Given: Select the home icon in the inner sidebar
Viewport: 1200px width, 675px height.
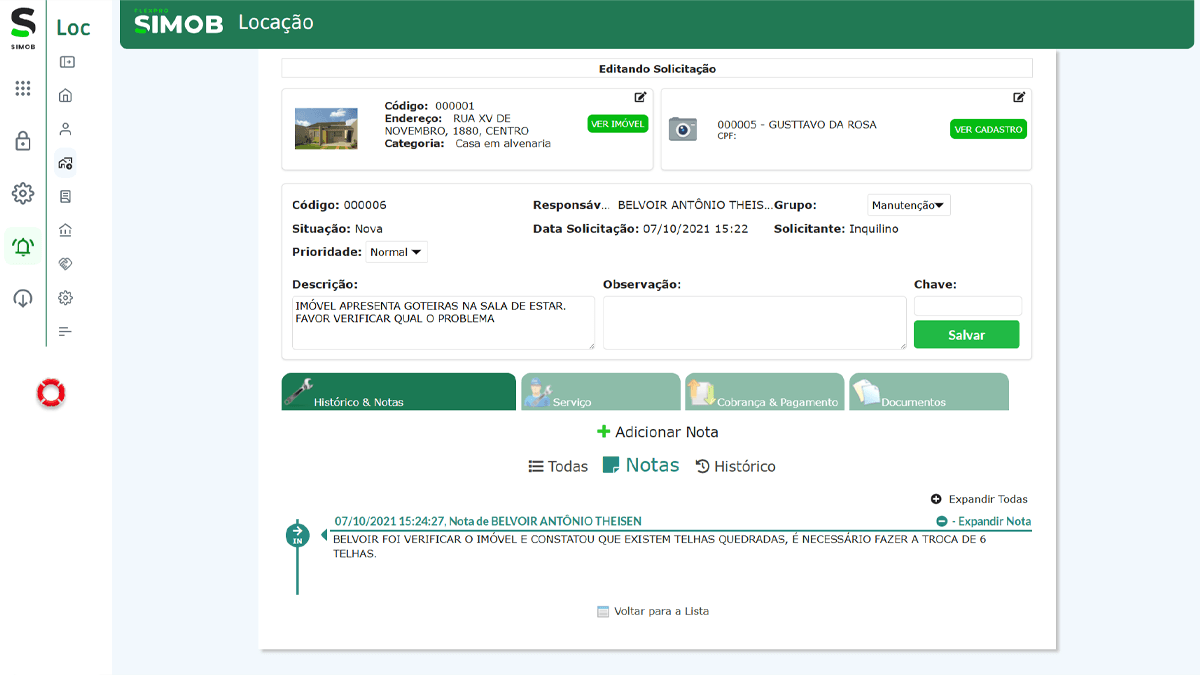Looking at the screenshot, I should pos(65,95).
